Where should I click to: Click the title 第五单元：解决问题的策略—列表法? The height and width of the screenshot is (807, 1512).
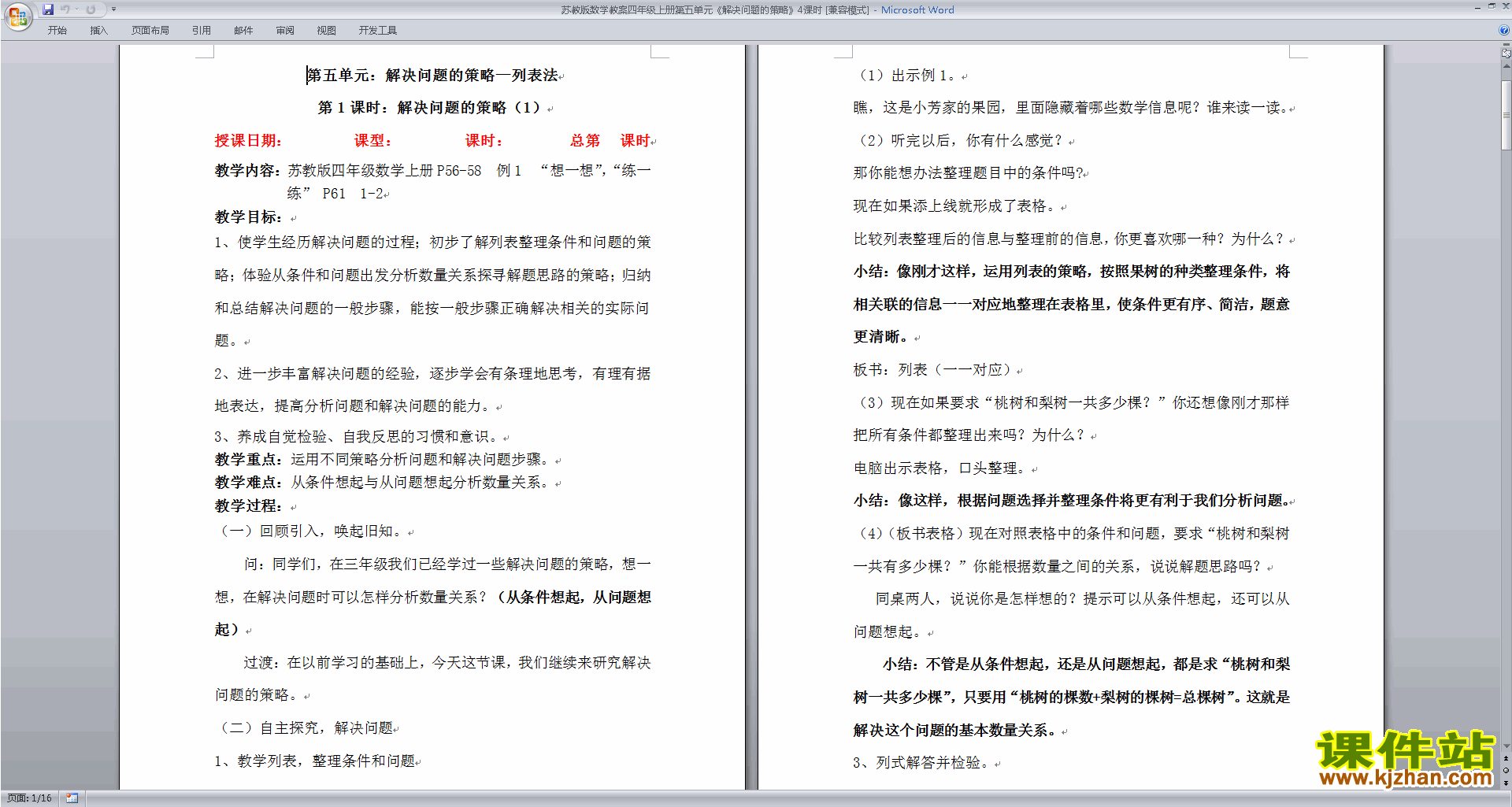coord(432,76)
